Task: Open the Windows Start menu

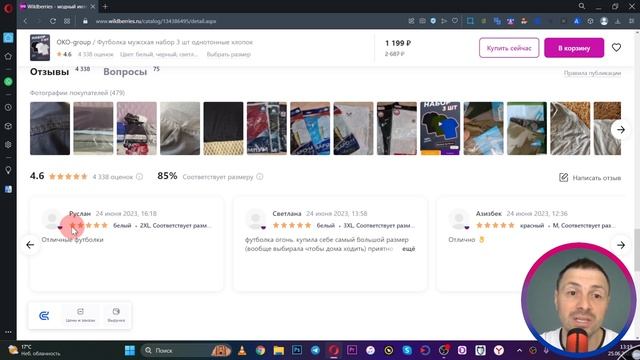Action: click(x=130, y=350)
